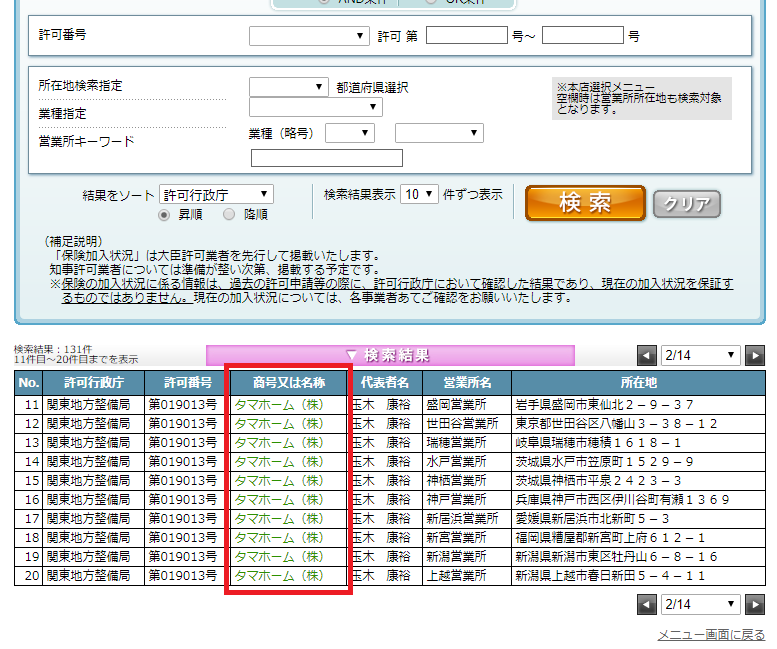
Task: Open タマホーム(株) link in row 12
Action: tap(279, 424)
